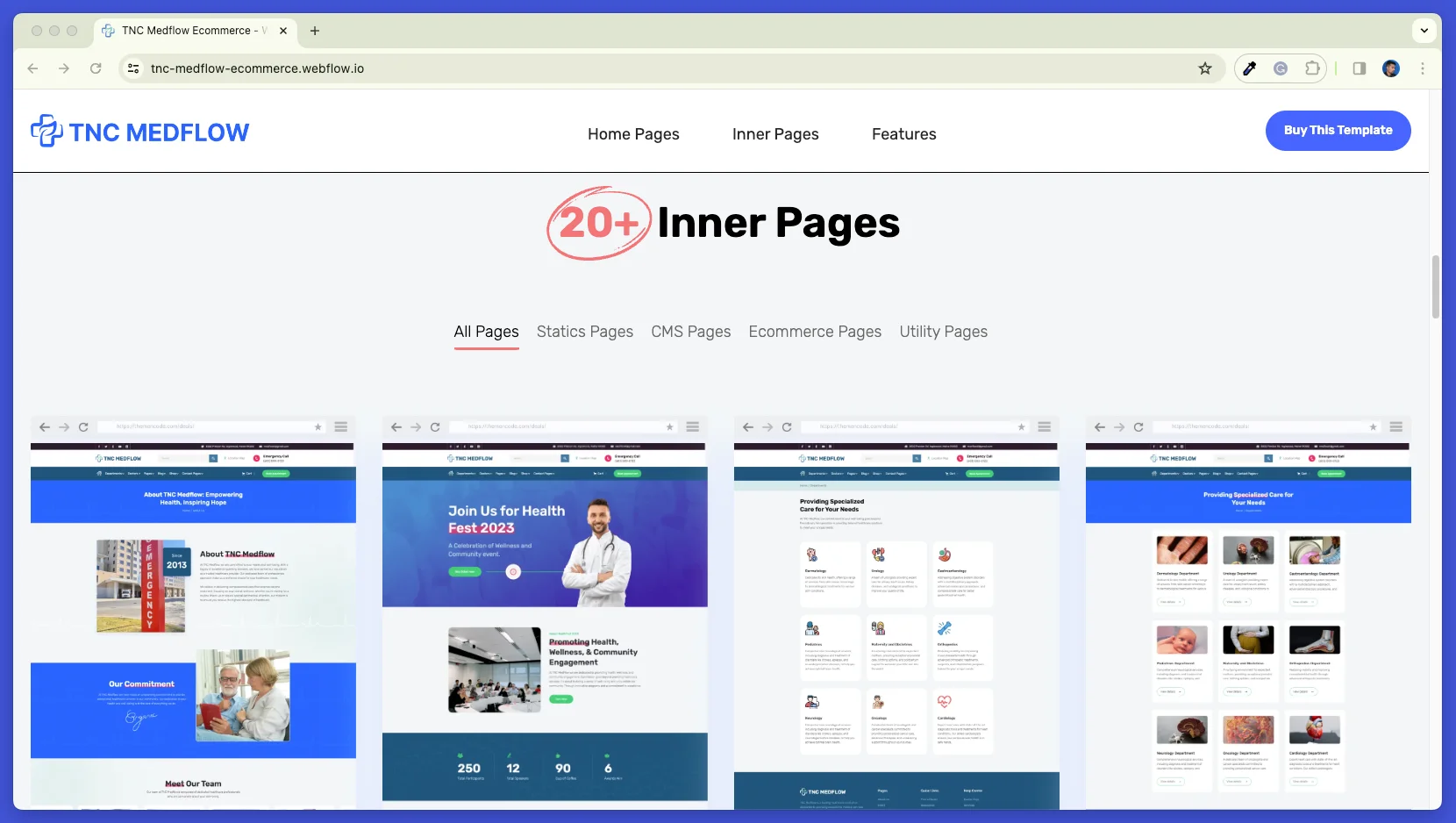Select the Statics Pages tab
The width and height of the screenshot is (1456, 823).
pyautogui.click(x=585, y=332)
